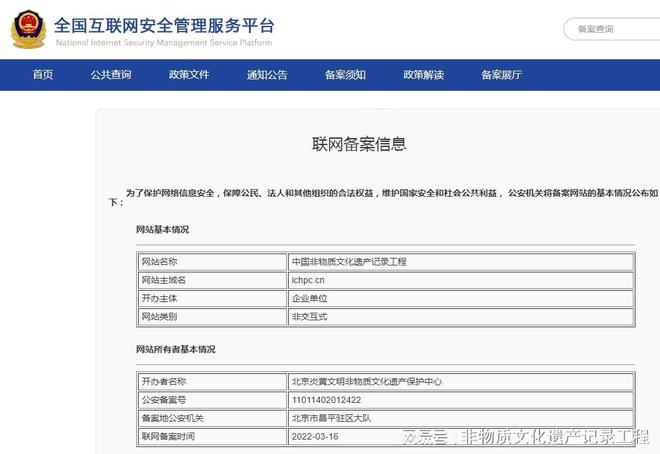Select the 网站类别 label cell
The height and width of the screenshot is (454, 660).
coord(212,316)
